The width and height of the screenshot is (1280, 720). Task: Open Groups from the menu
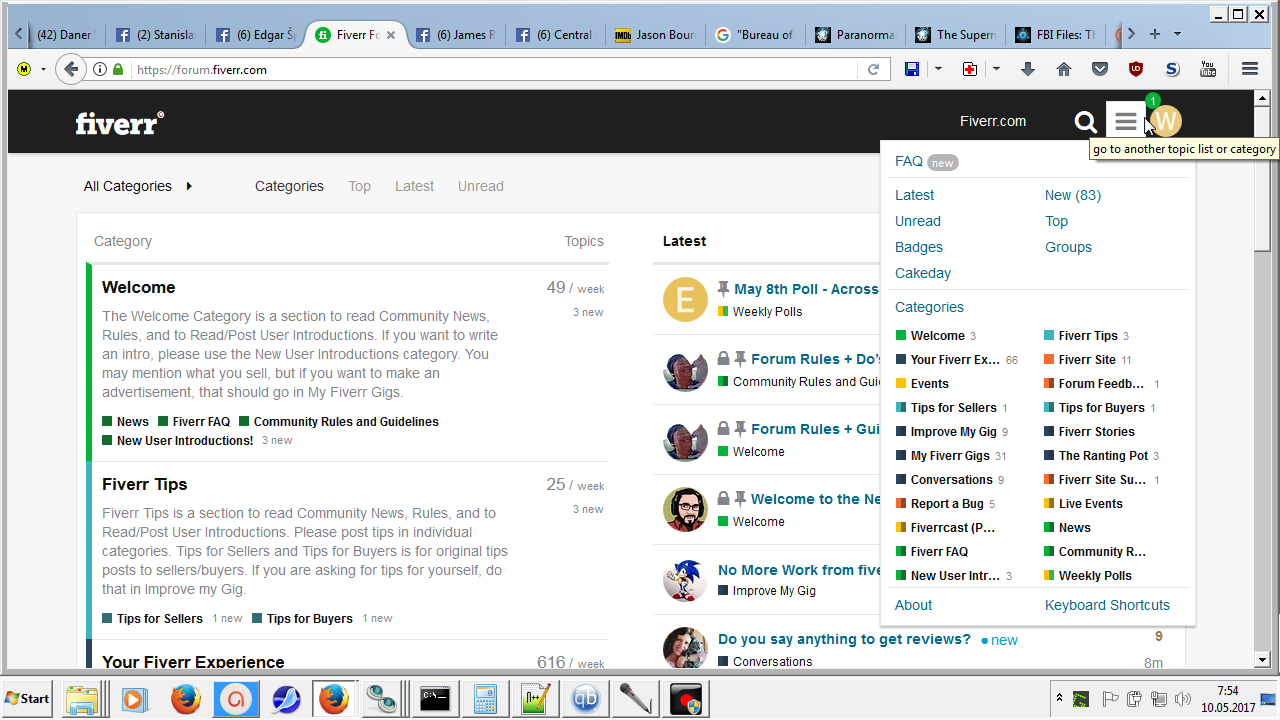[1068, 247]
